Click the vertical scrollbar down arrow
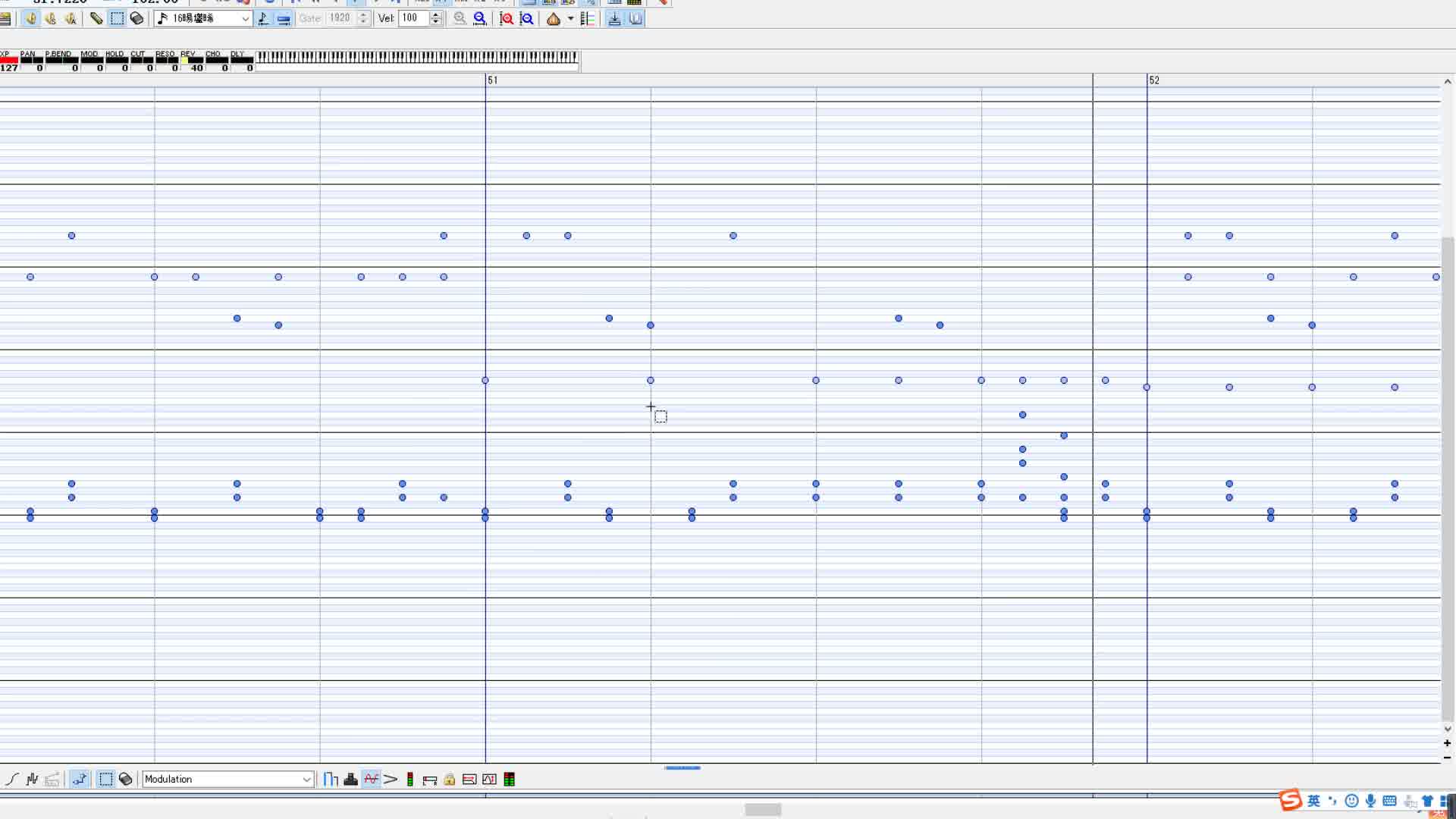 1447,729
